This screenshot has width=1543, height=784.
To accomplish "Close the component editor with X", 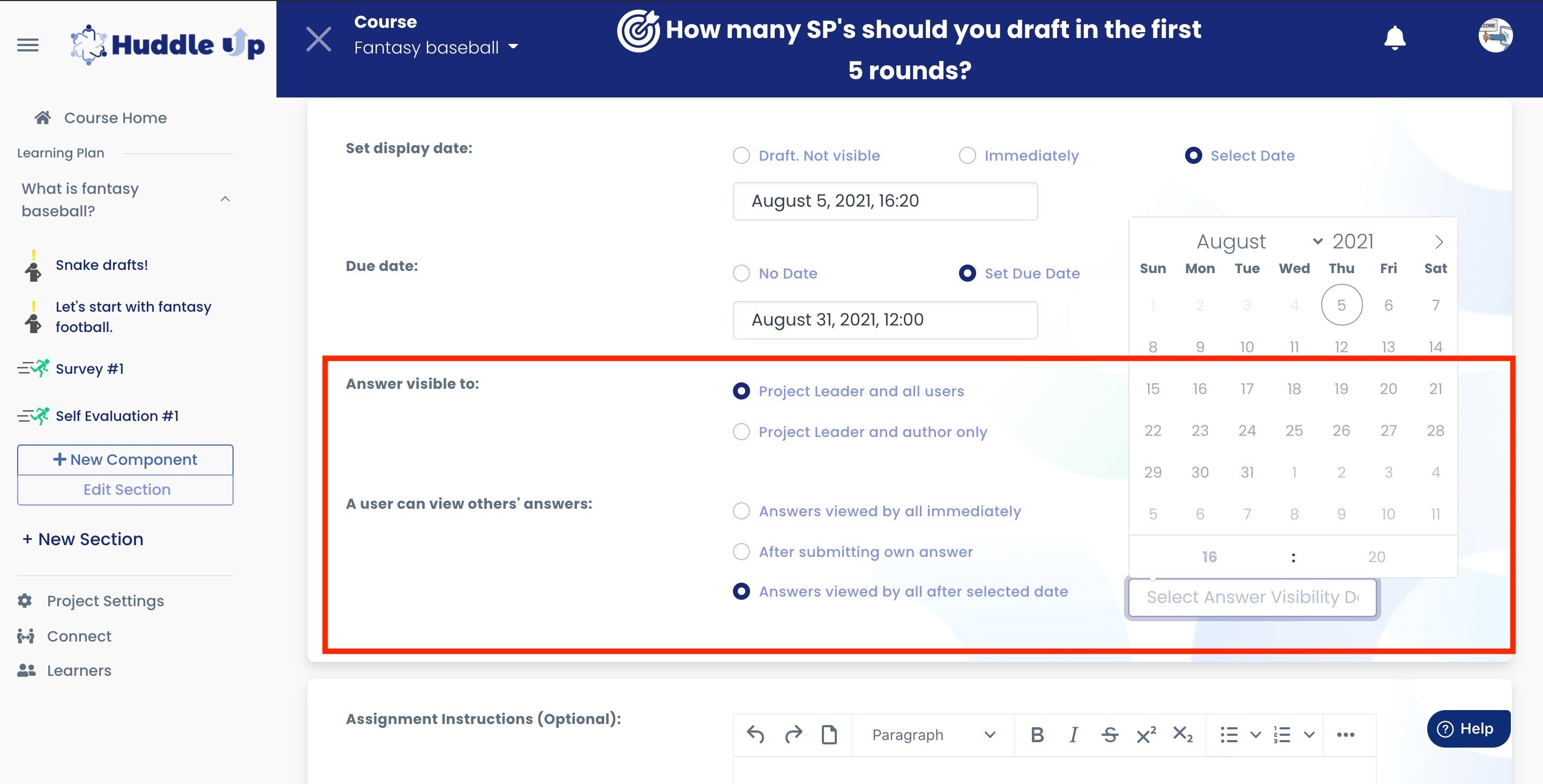I will click(319, 40).
